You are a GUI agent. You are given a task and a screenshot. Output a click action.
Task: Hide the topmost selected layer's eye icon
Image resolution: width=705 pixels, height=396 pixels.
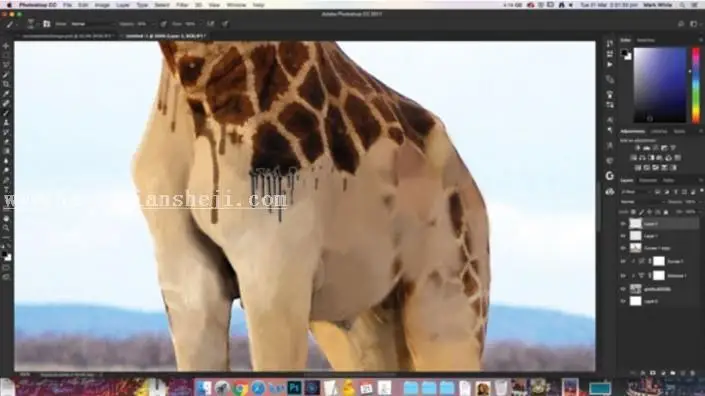(623, 223)
